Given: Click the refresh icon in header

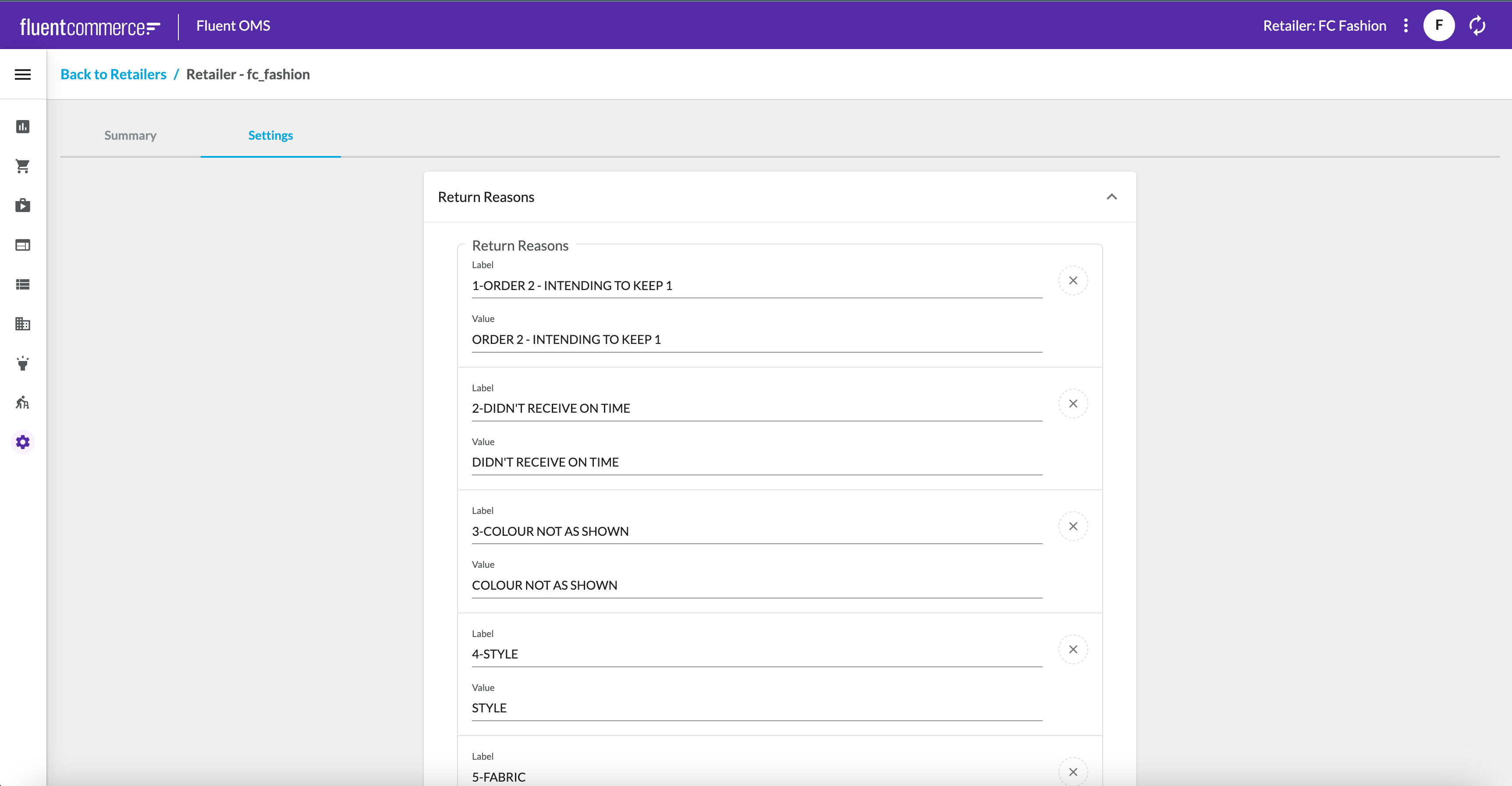Looking at the screenshot, I should (1477, 26).
